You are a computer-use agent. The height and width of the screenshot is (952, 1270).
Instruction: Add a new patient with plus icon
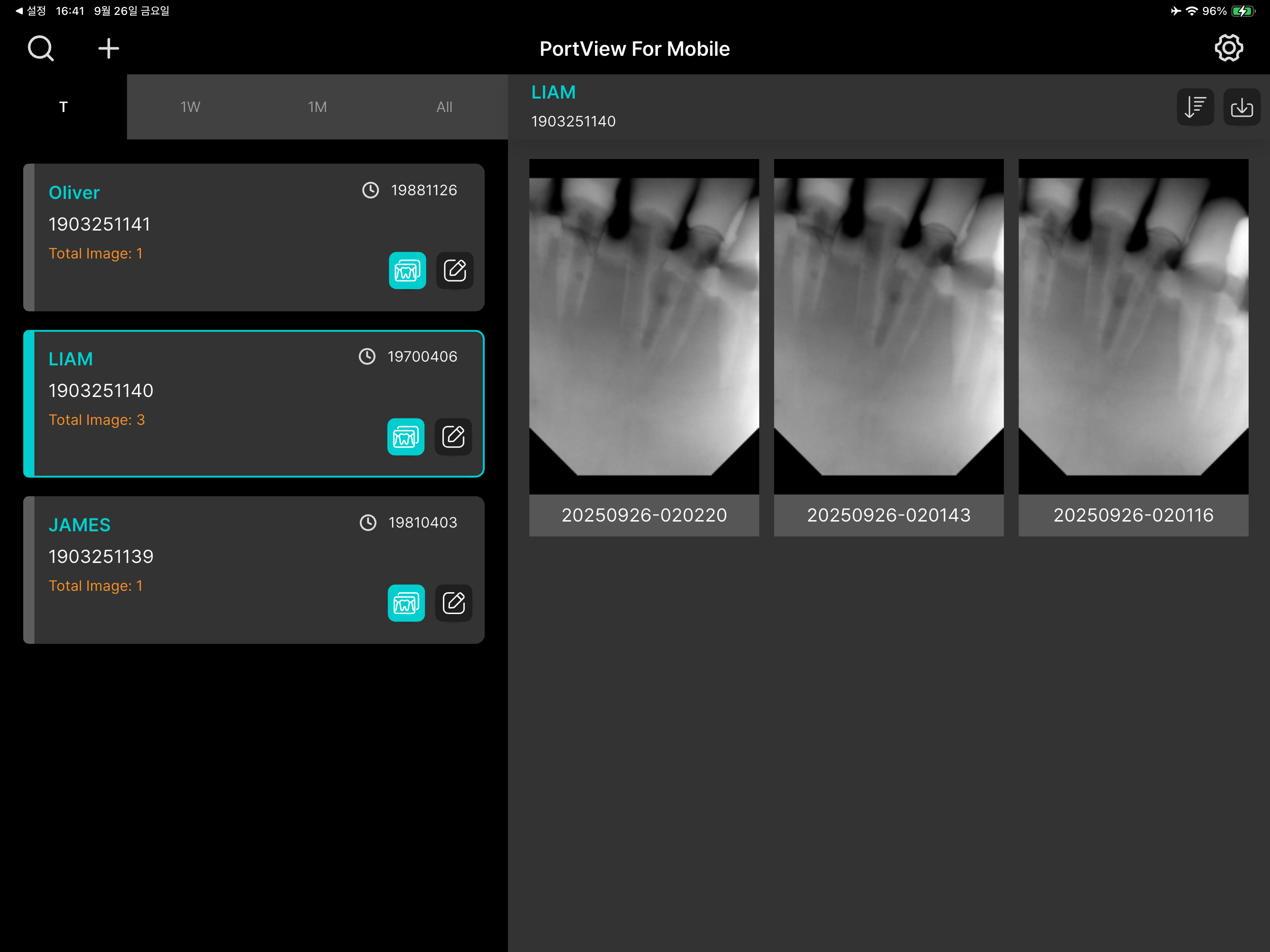(x=108, y=48)
